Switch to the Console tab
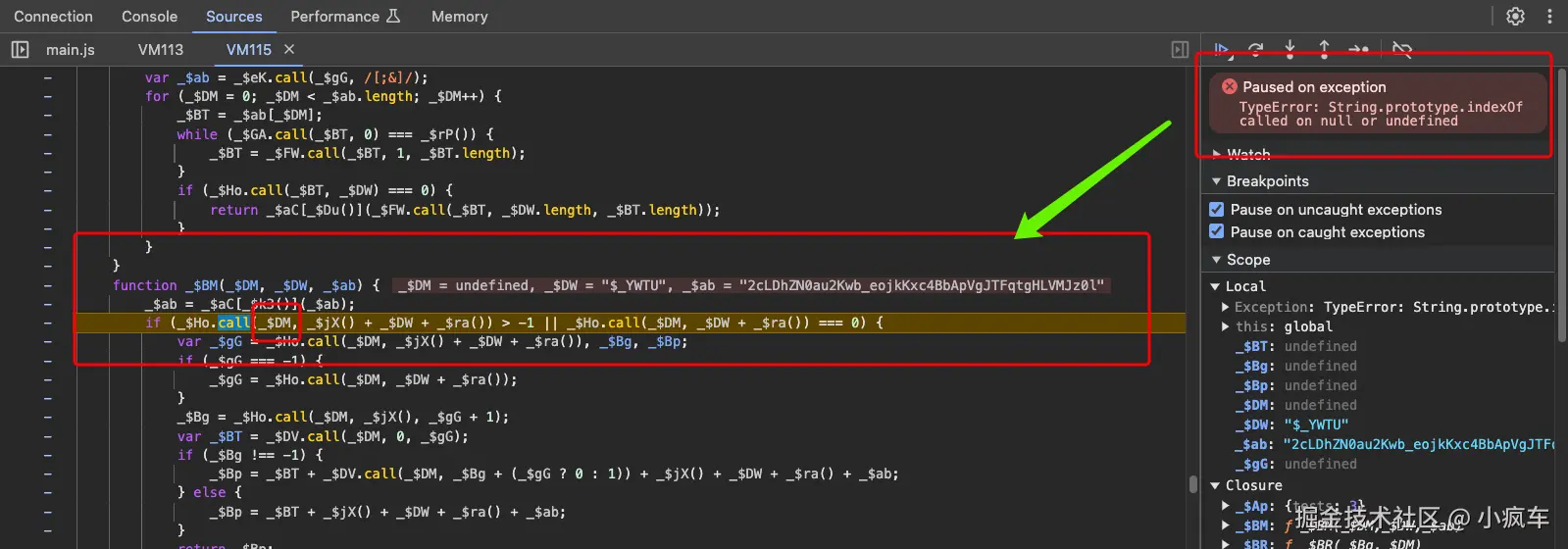This screenshot has height=549, width=1568. [x=149, y=17]
